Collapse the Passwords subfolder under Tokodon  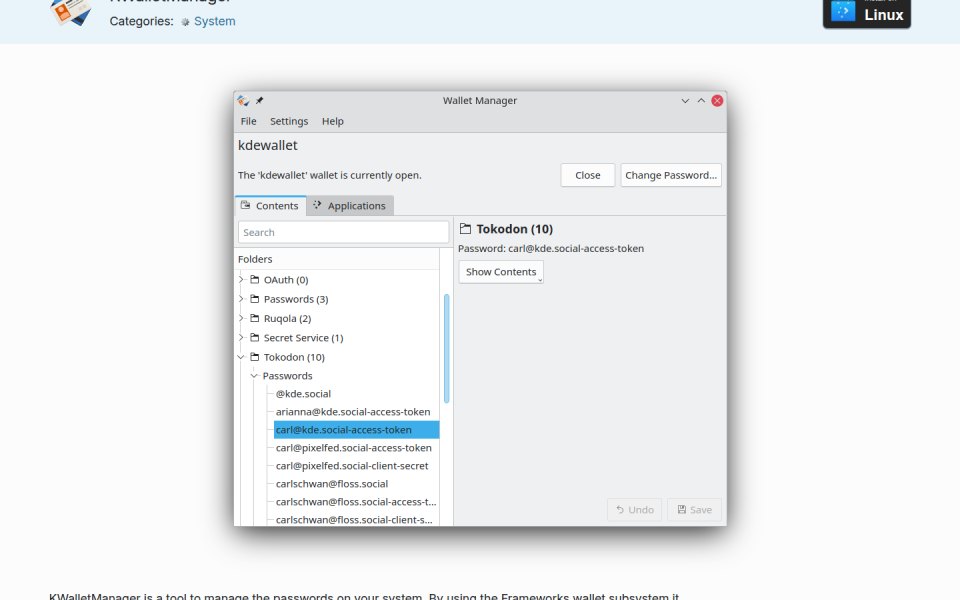254,376
